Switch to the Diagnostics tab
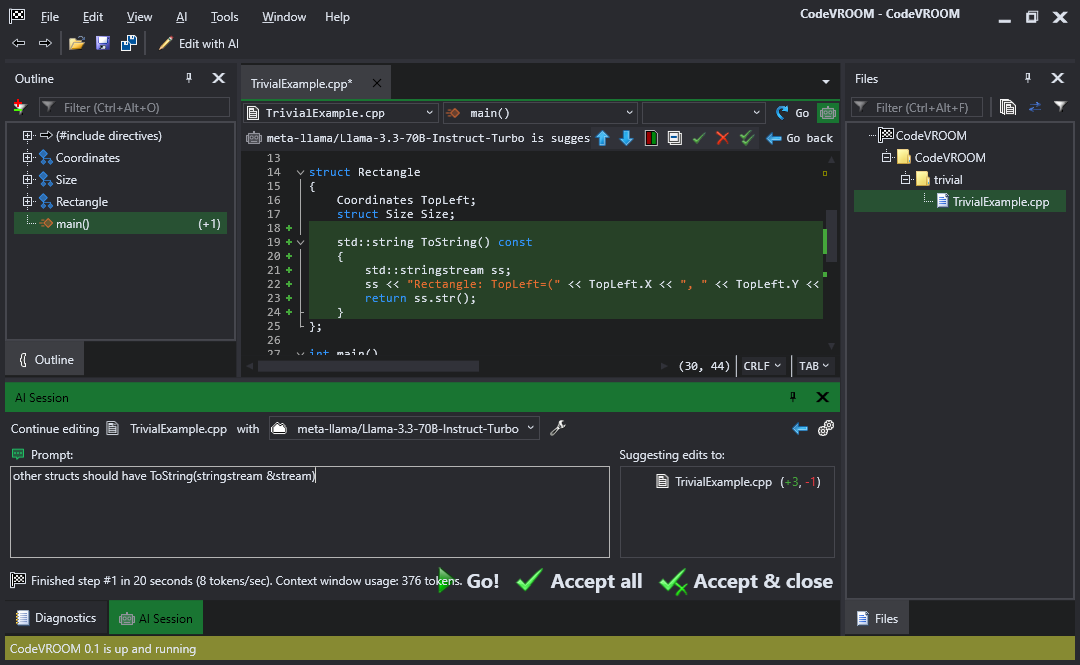 point(56,617)
